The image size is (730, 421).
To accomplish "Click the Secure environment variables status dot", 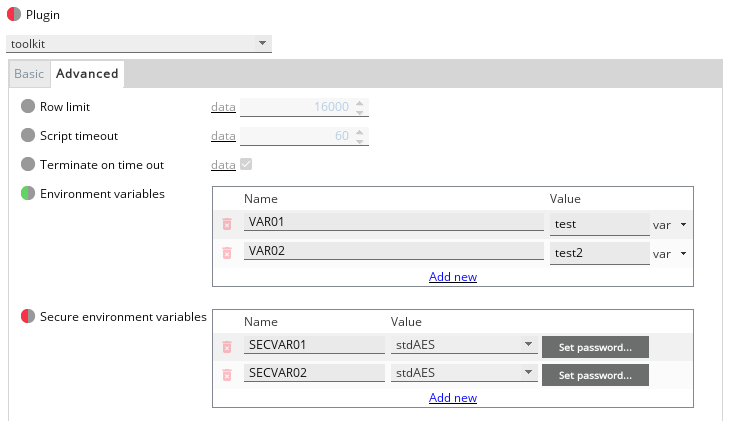I will (28, 317).
